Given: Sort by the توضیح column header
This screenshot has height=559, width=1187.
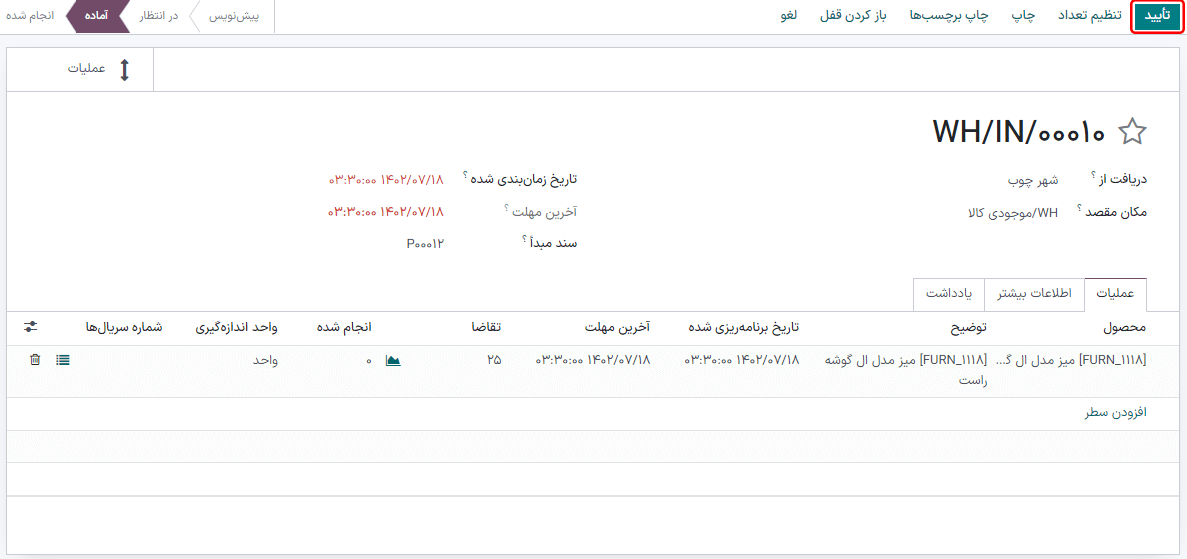Looking at the screenshot, I should 970,327.
